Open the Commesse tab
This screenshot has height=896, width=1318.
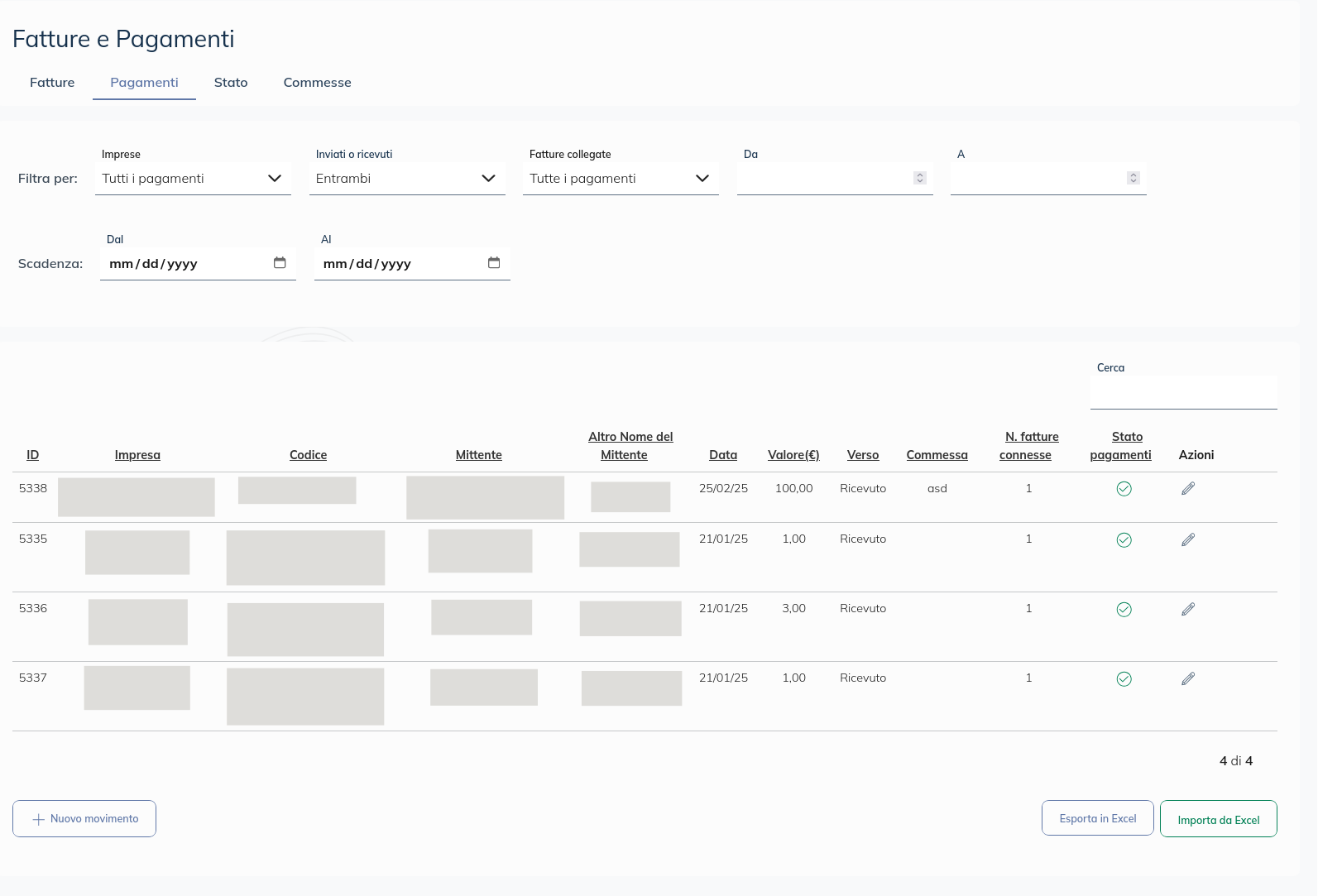point(317,83)
